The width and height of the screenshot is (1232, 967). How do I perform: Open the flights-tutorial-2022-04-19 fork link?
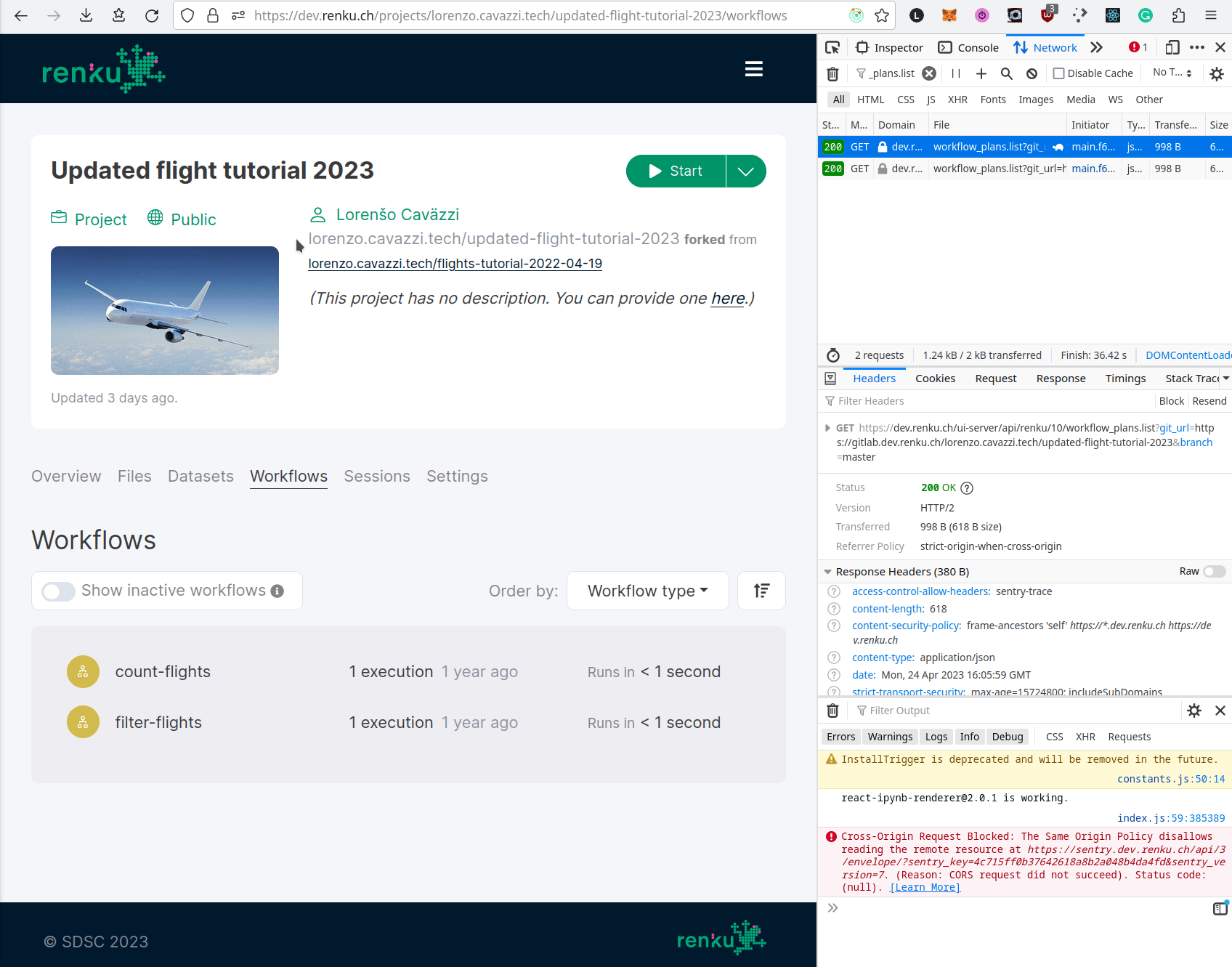[455, 264]
